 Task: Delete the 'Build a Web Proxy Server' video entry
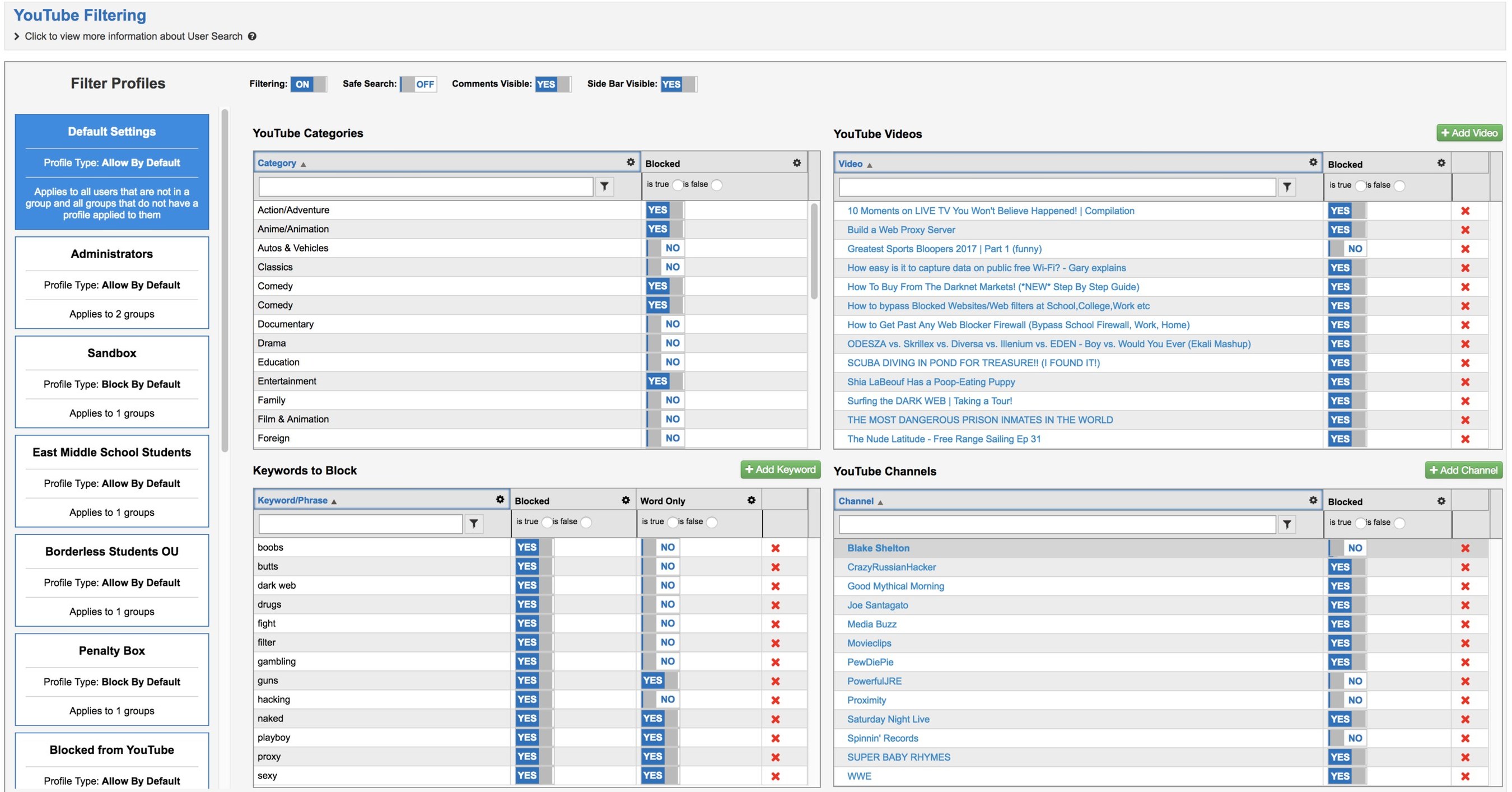(x=1465, y=230)
